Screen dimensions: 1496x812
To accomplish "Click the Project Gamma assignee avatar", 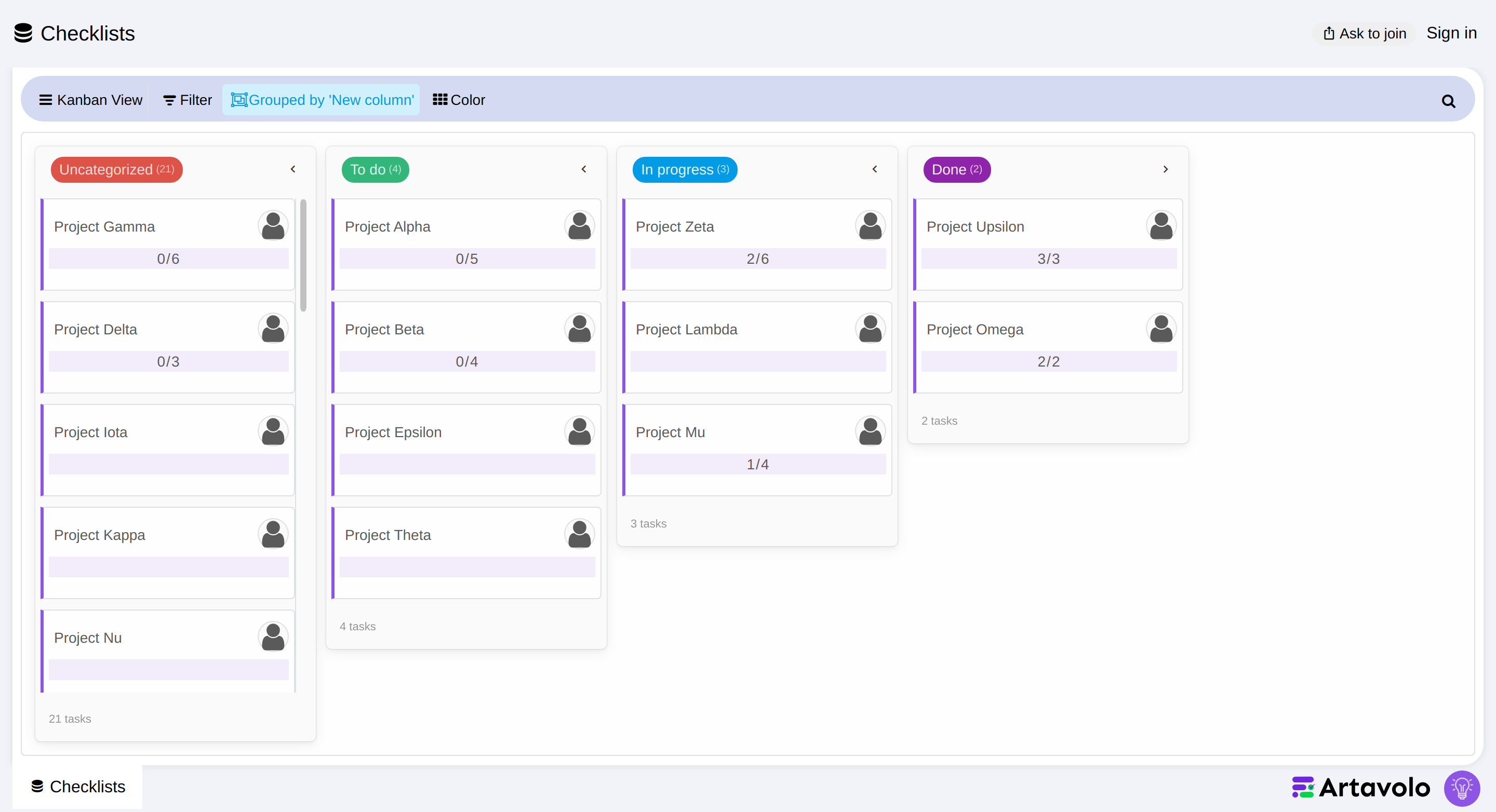I will (273, 225).
